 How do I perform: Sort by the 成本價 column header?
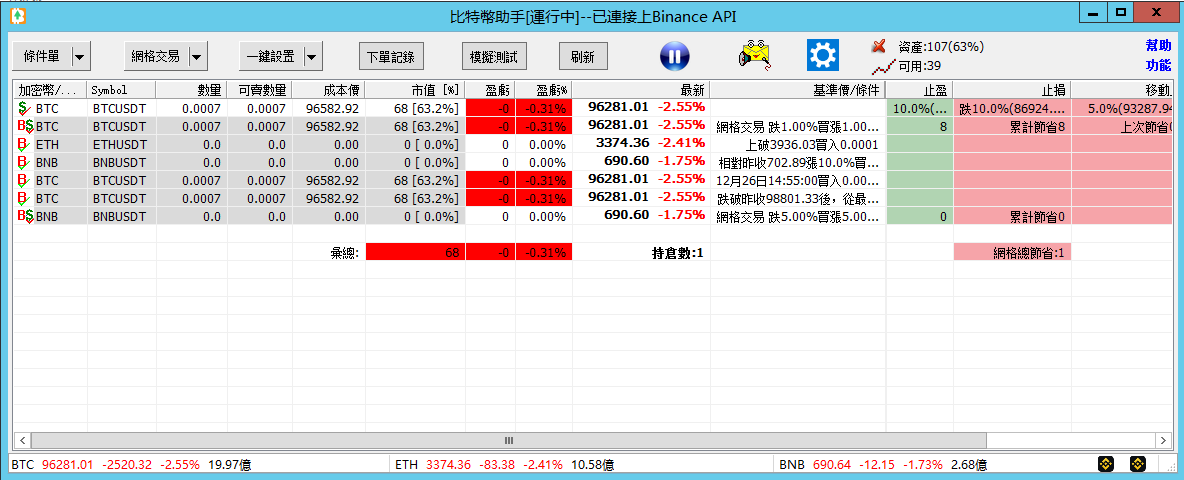[328, 90]
